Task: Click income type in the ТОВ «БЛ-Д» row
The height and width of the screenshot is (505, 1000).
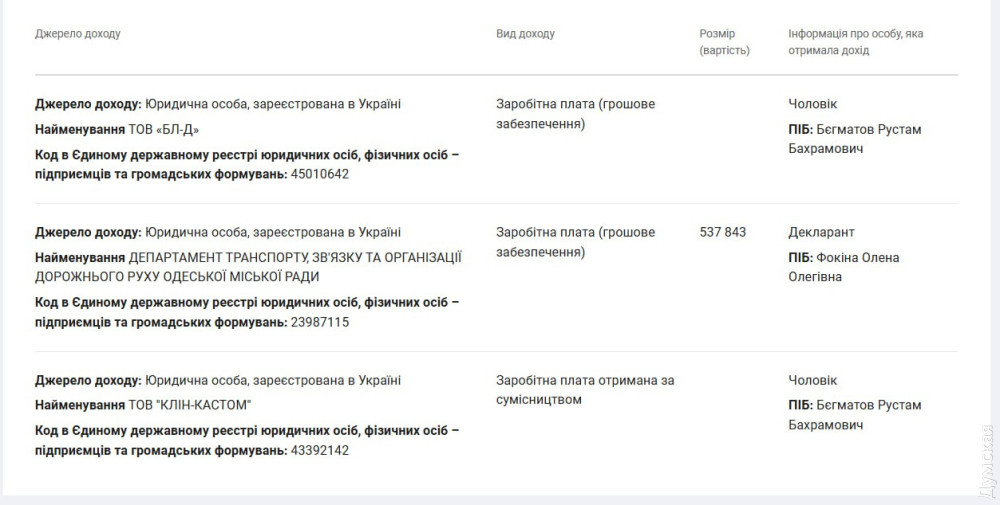Action: click(575, 114)
